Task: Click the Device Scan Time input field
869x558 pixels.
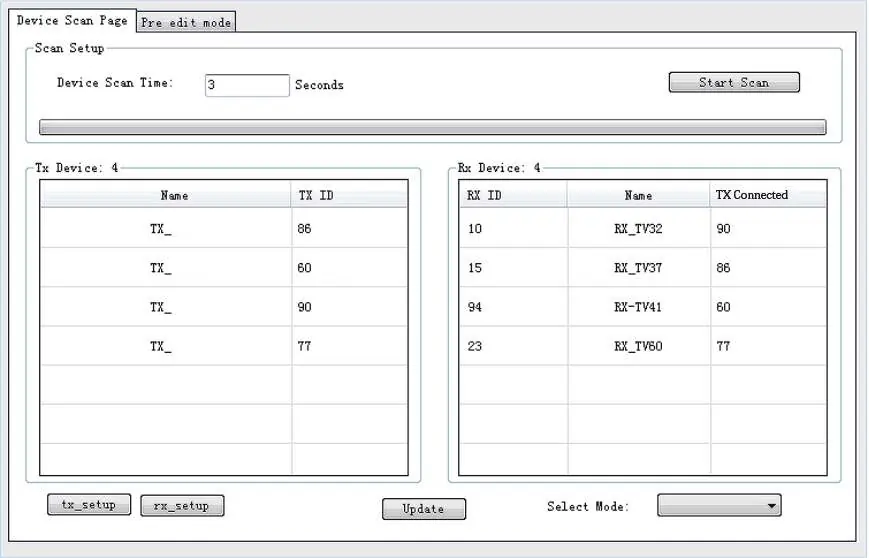Action: point(247,85)
